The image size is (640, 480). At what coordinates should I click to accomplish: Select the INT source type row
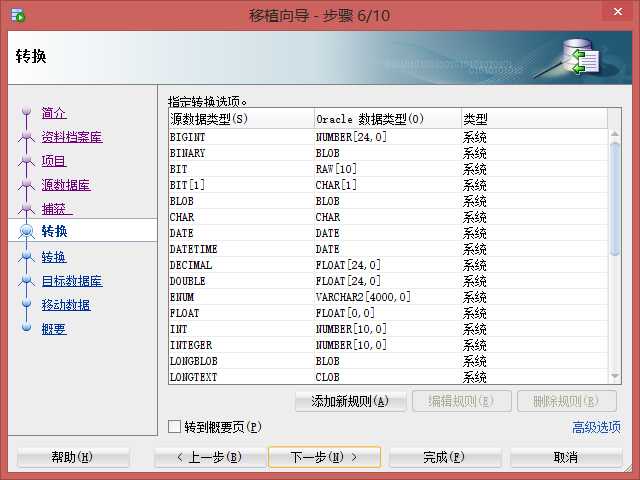click(388, 329)
